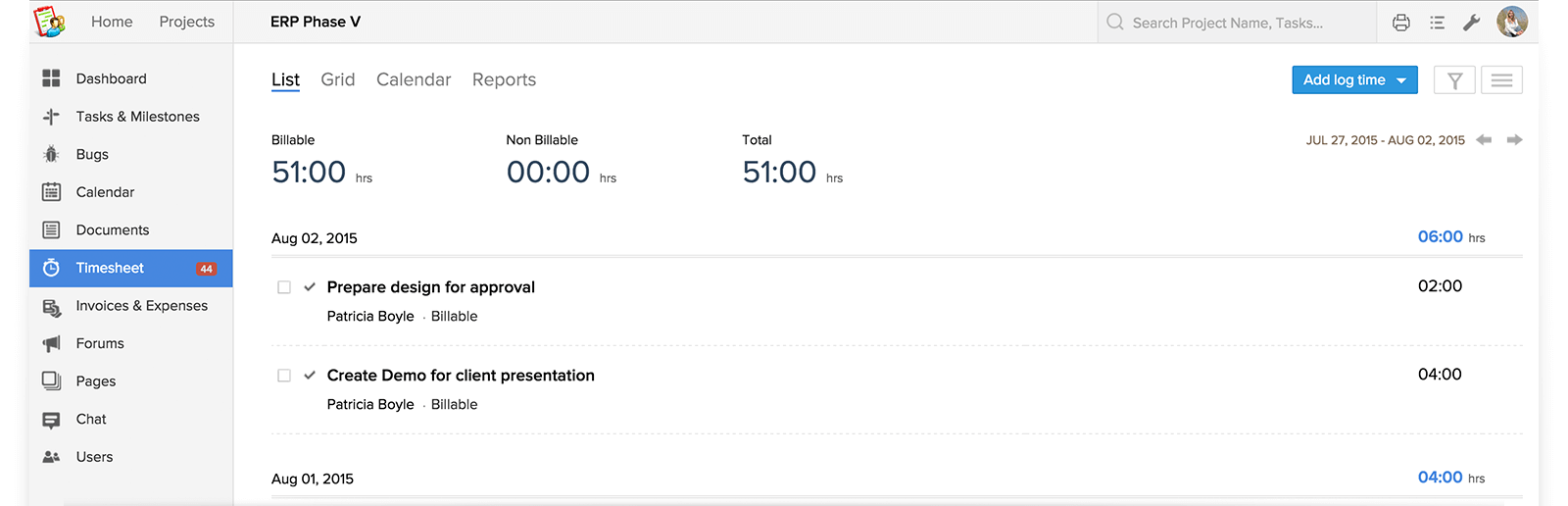Go to the previous week arrow

click(x=1484, y=140)
